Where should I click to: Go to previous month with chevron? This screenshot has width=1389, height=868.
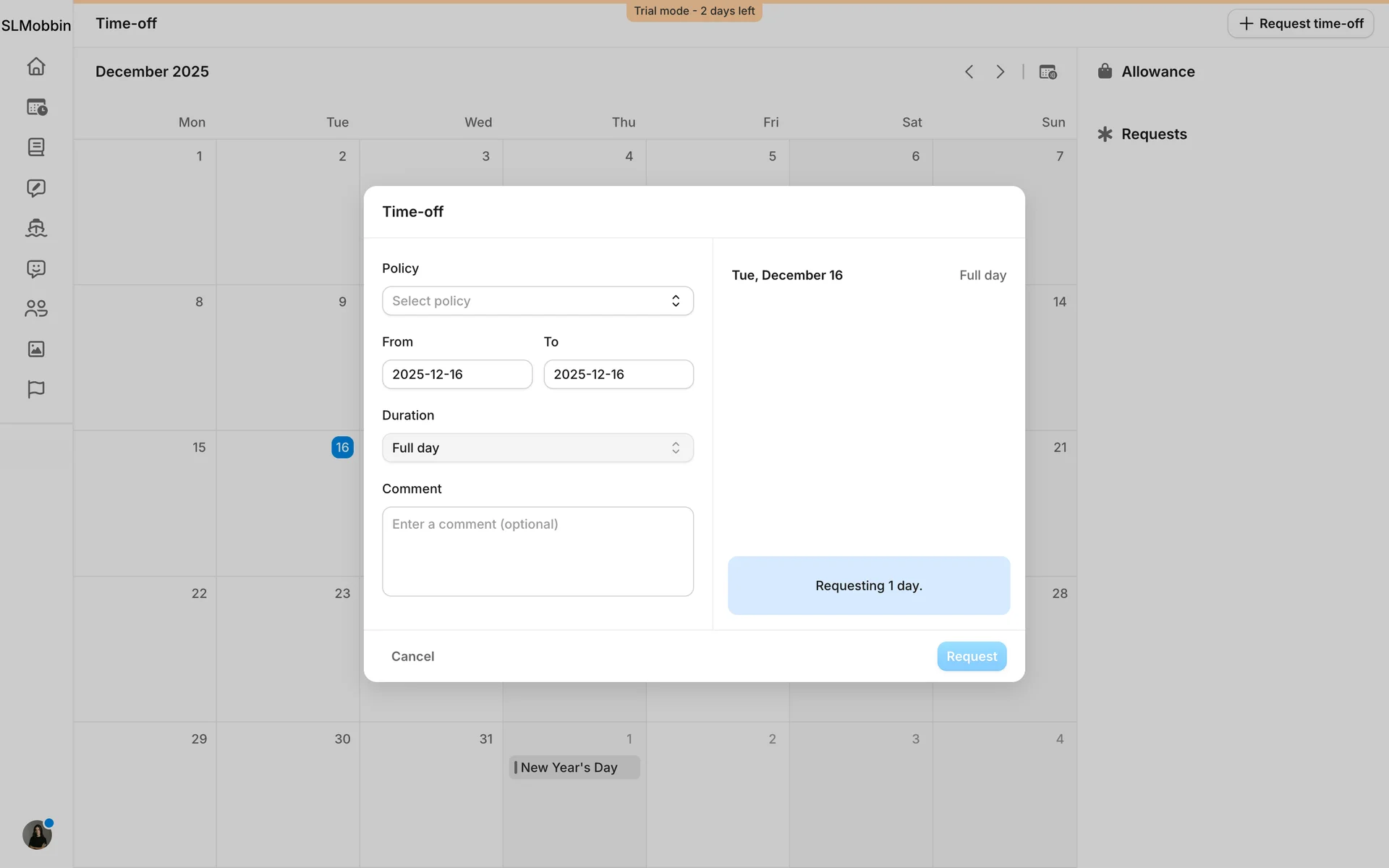tap(969, 72)
